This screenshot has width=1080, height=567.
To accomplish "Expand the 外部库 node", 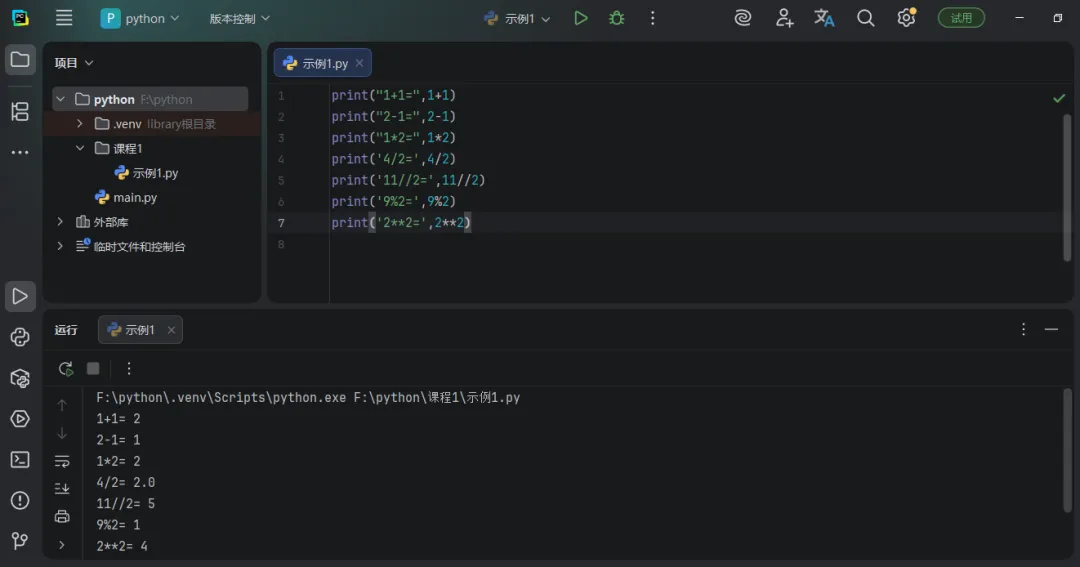I will [x=60, y=222].
